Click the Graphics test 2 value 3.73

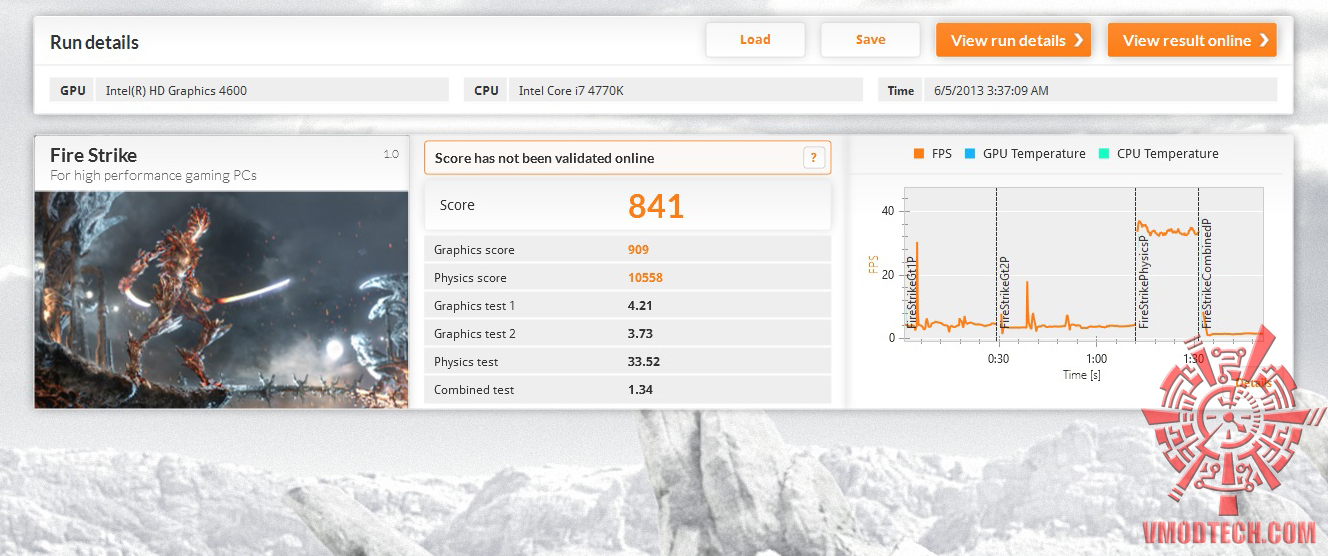pos(640,334)
